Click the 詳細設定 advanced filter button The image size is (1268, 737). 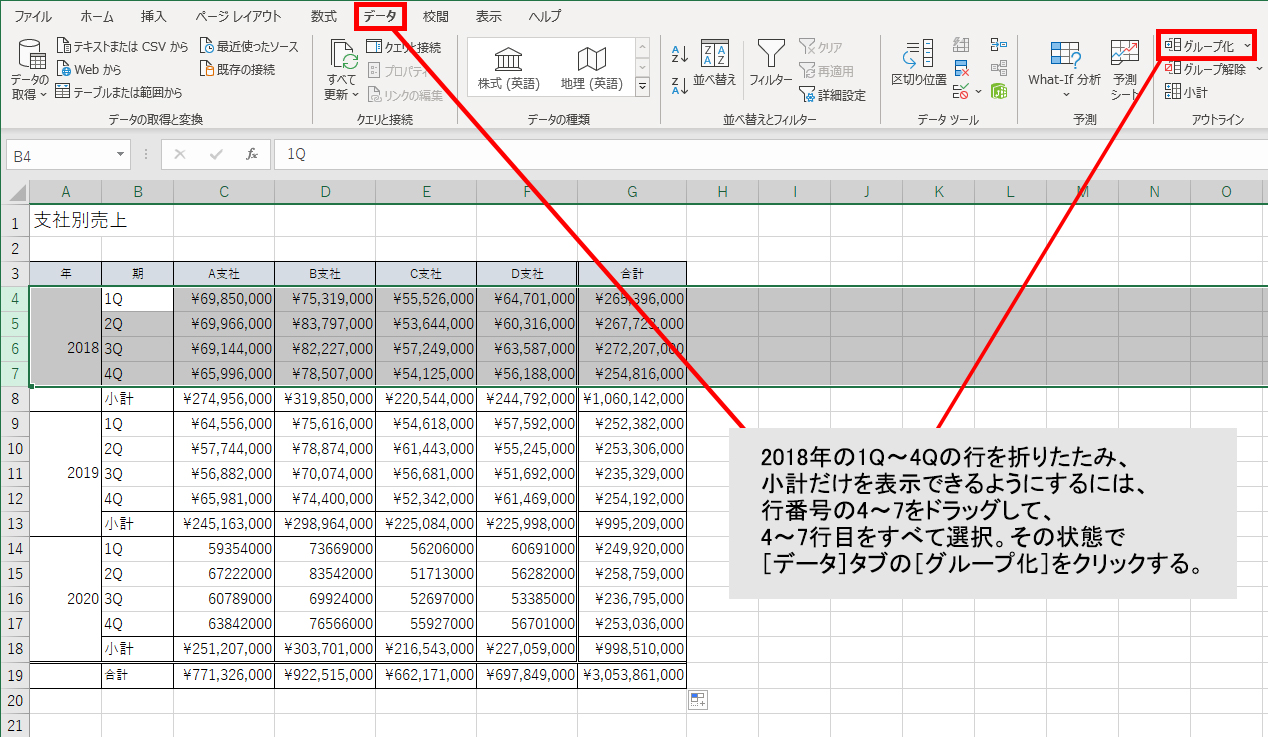click(832, 95)
